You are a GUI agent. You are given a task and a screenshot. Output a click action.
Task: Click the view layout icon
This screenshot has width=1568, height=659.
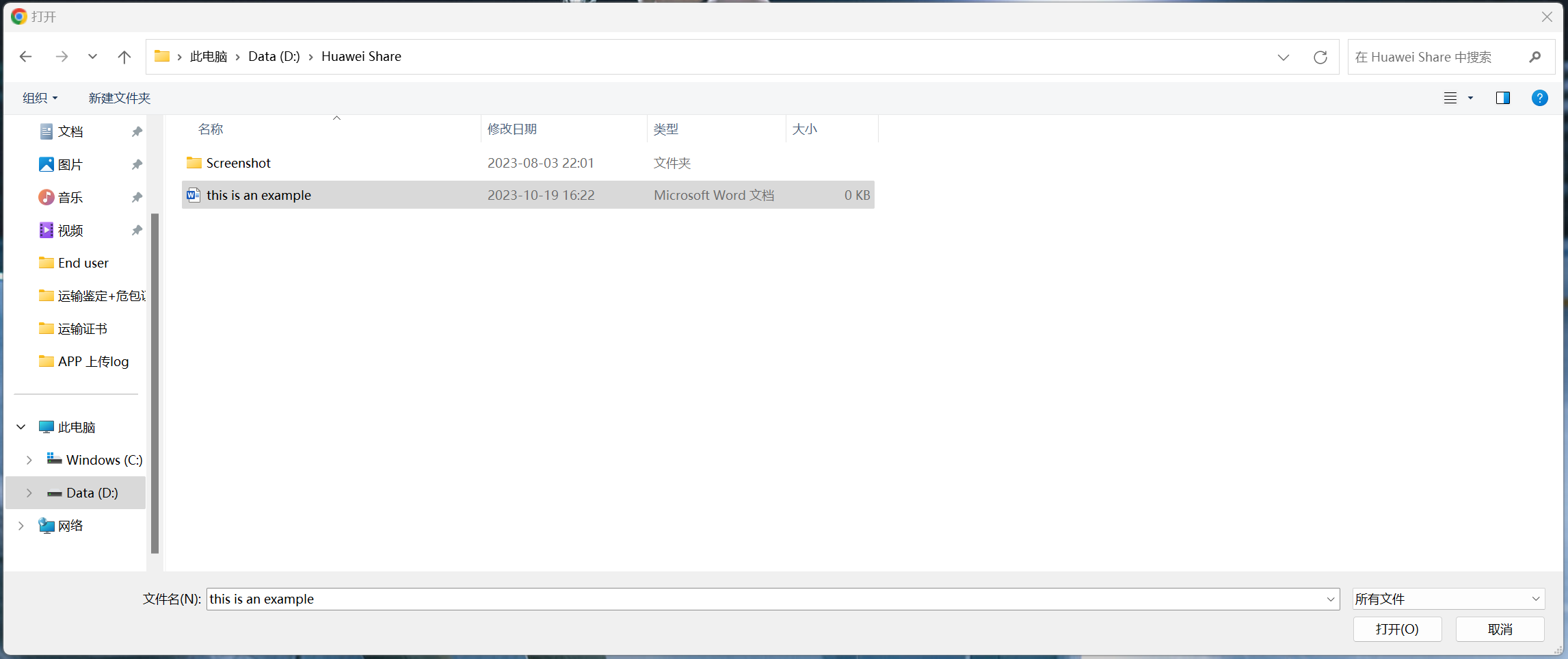[x=1450, y=98]
